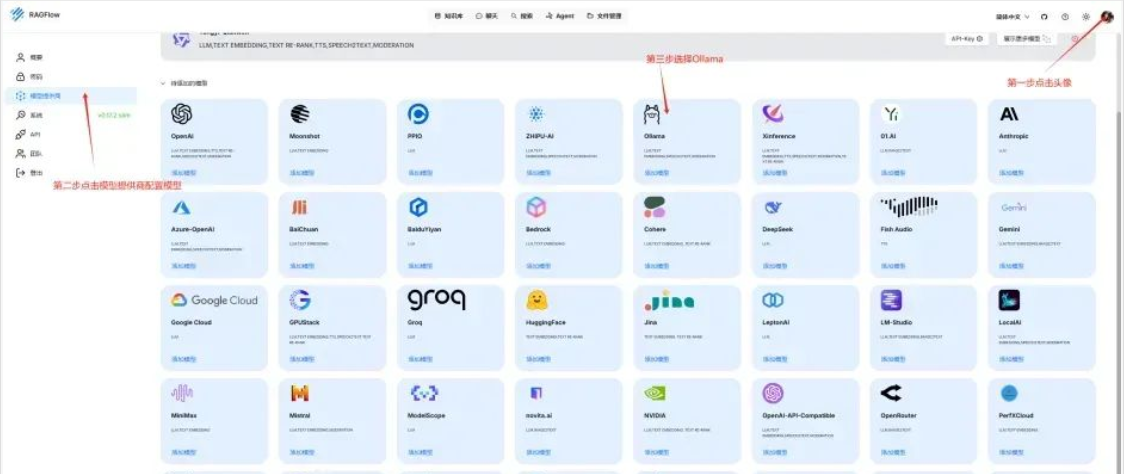Click the NVIDIA green logo
Image resolution: width=1124 pixels, height=474 pixels.
click(x=654, y=393)
